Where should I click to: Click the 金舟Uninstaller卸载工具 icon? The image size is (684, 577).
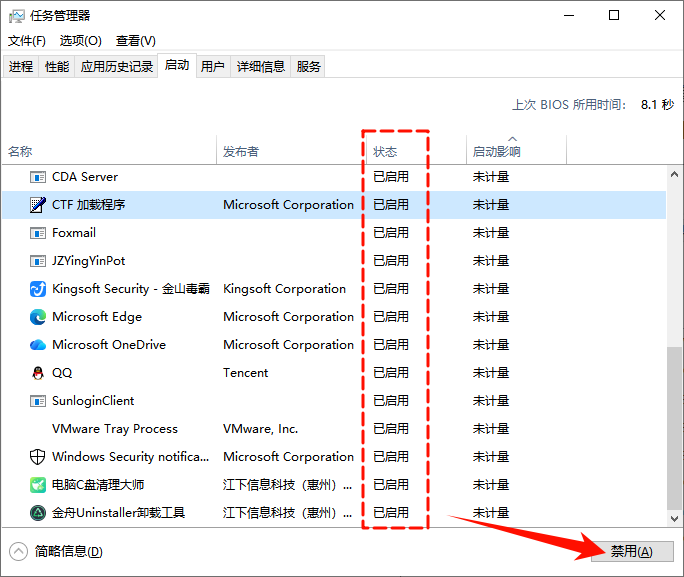point(37,513)
